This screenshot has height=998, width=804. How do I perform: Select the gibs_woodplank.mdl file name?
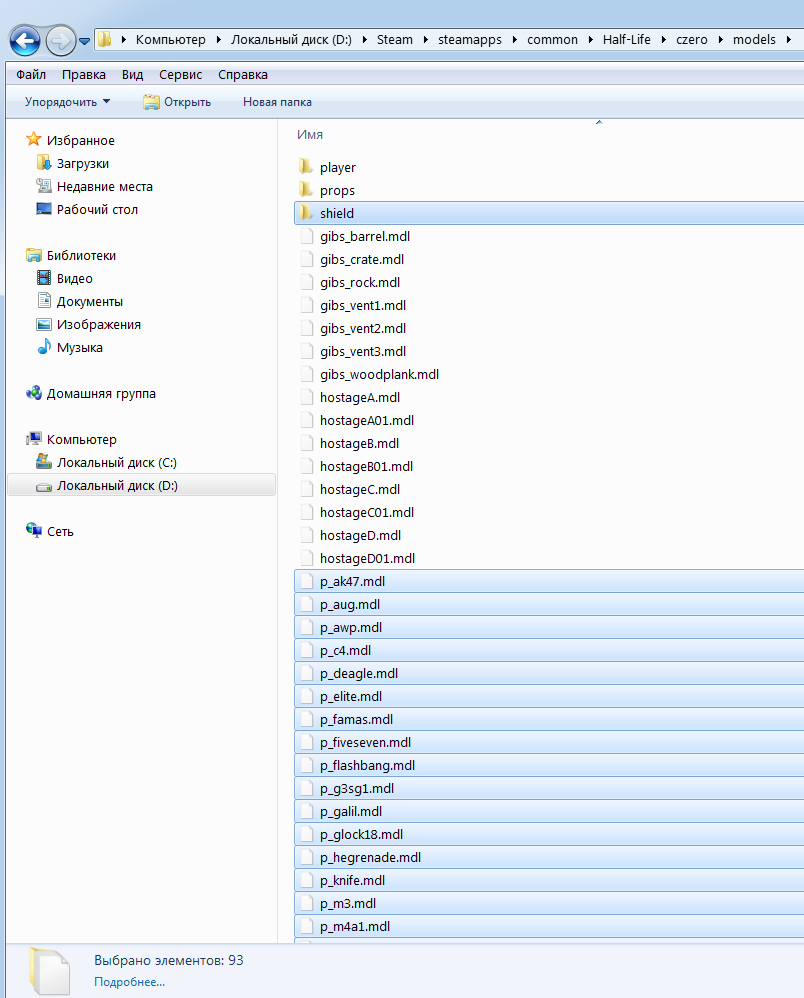[x=379, y=374]
